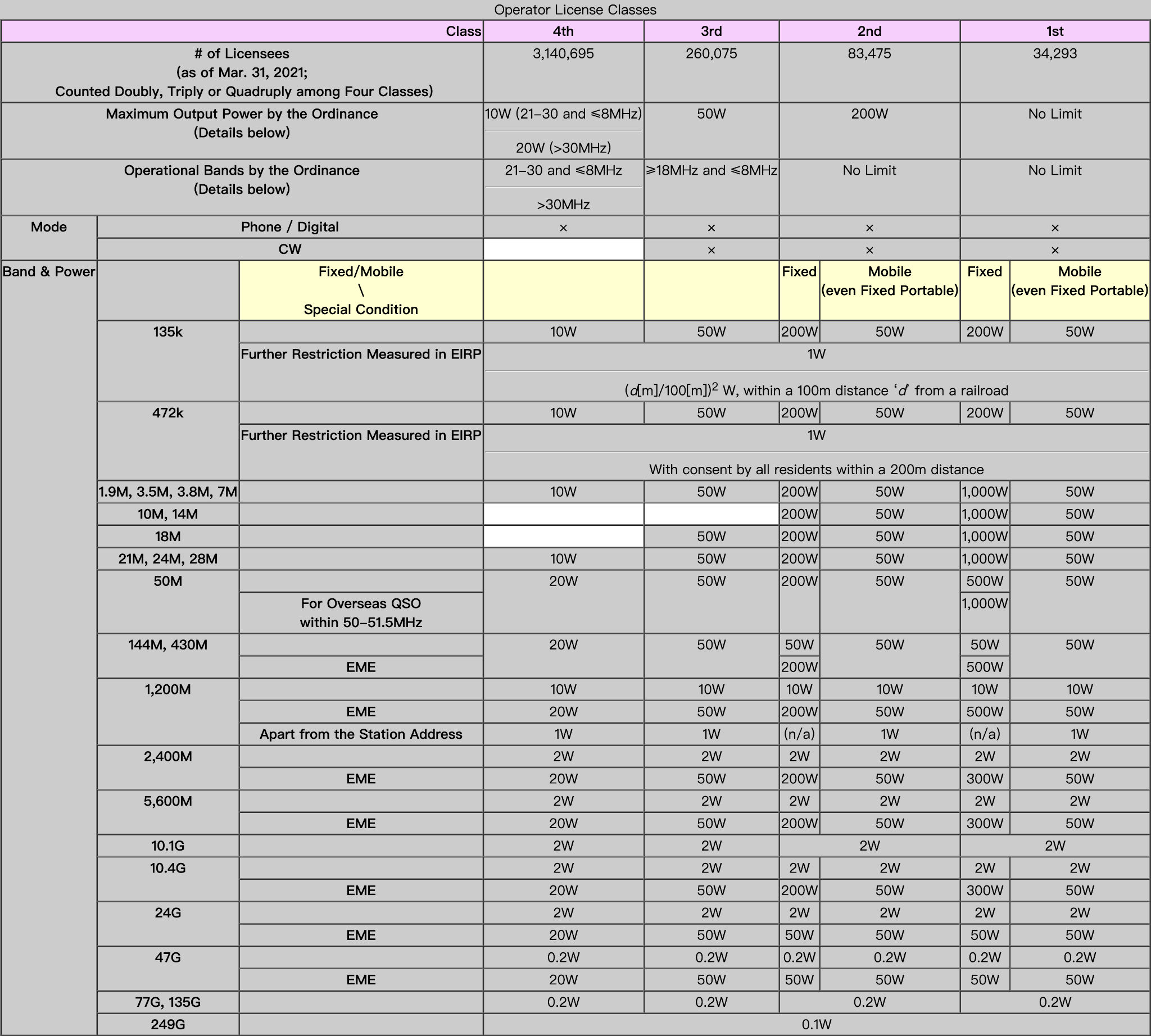Click the '77G, 135G' band label

[168, 1002]
